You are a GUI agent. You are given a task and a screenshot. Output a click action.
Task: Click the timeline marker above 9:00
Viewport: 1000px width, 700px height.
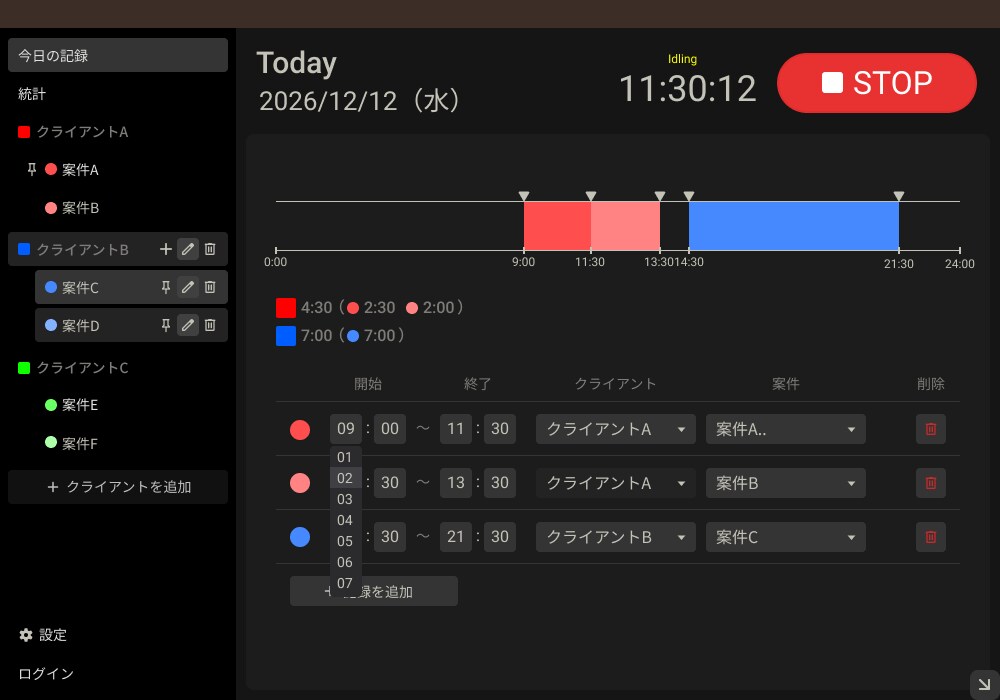(x=524, y=196)
